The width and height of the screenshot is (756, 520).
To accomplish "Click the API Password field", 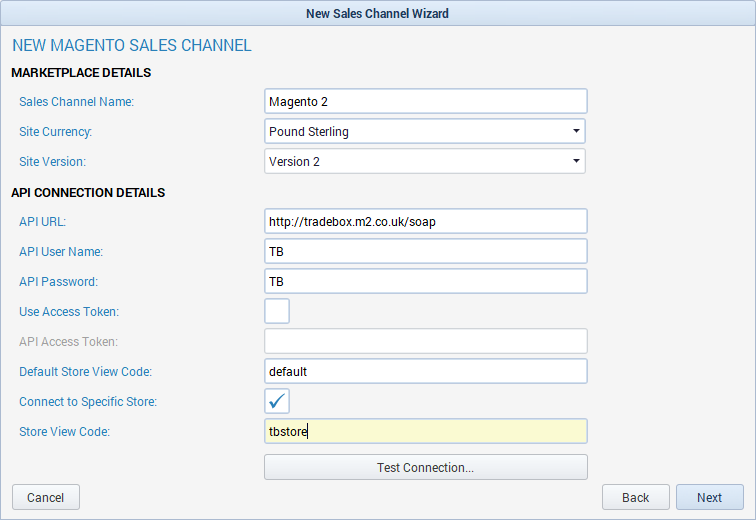I will pos(426,281).
